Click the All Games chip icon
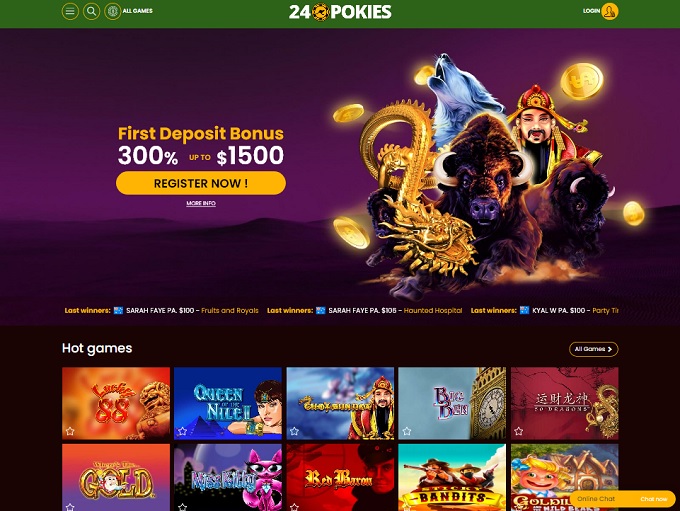680x511 pixels. click(x=113, y=11)
